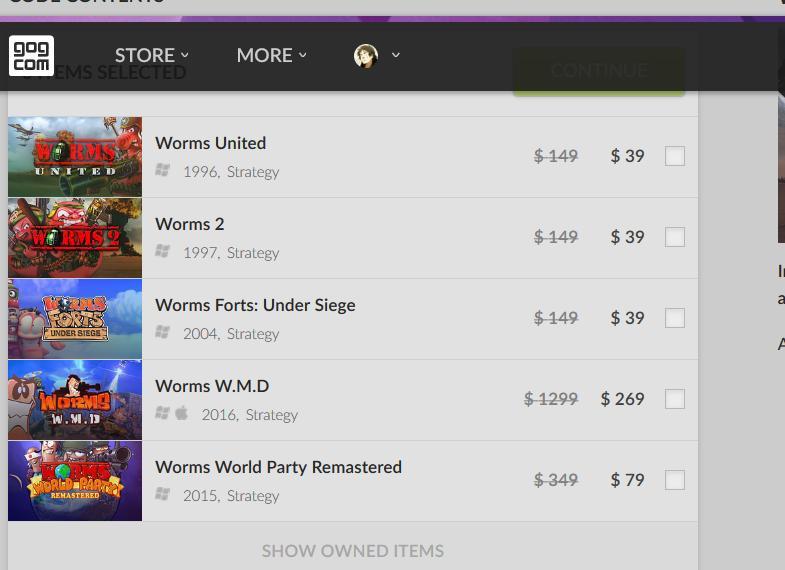Image resolution: width=785 pixels, height=570 pixels.
Task: Click the GOG.com logo
Action: click(x=31, y=56)
